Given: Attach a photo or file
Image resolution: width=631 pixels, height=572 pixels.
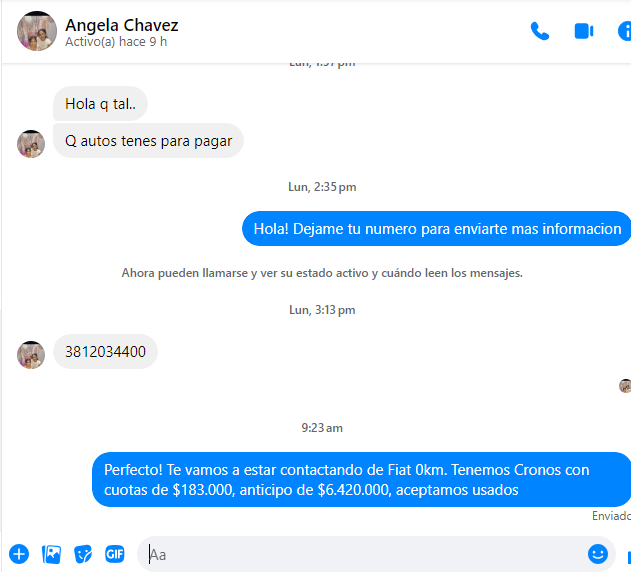Looking at the screenshot, I should (52, 554).
